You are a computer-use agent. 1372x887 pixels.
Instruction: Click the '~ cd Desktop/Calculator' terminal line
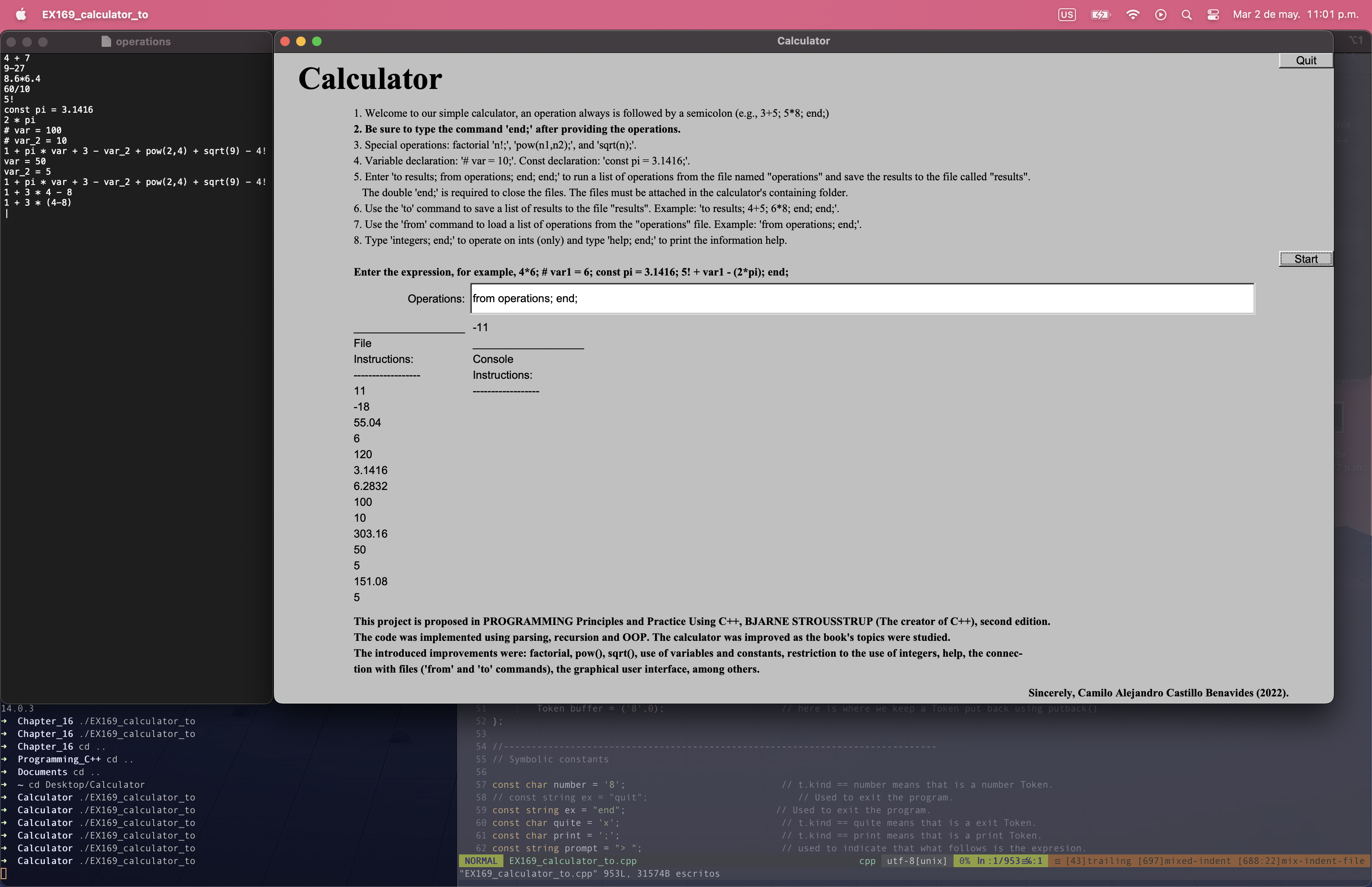[x=81, y=785]
